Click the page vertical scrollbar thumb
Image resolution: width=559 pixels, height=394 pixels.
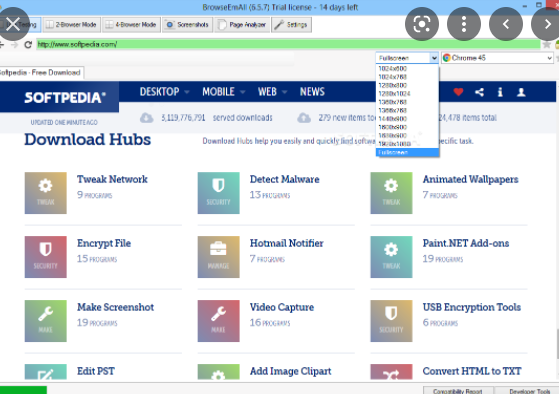click(557, 344)
